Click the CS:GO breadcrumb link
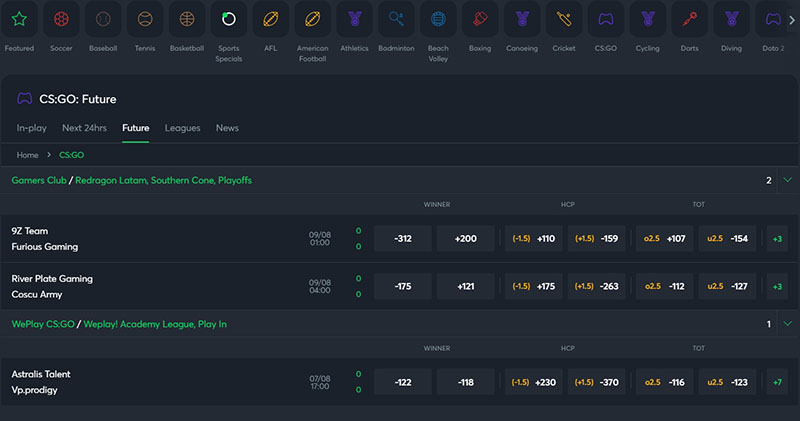Screen dimensions: 800x421 point(71,155)
